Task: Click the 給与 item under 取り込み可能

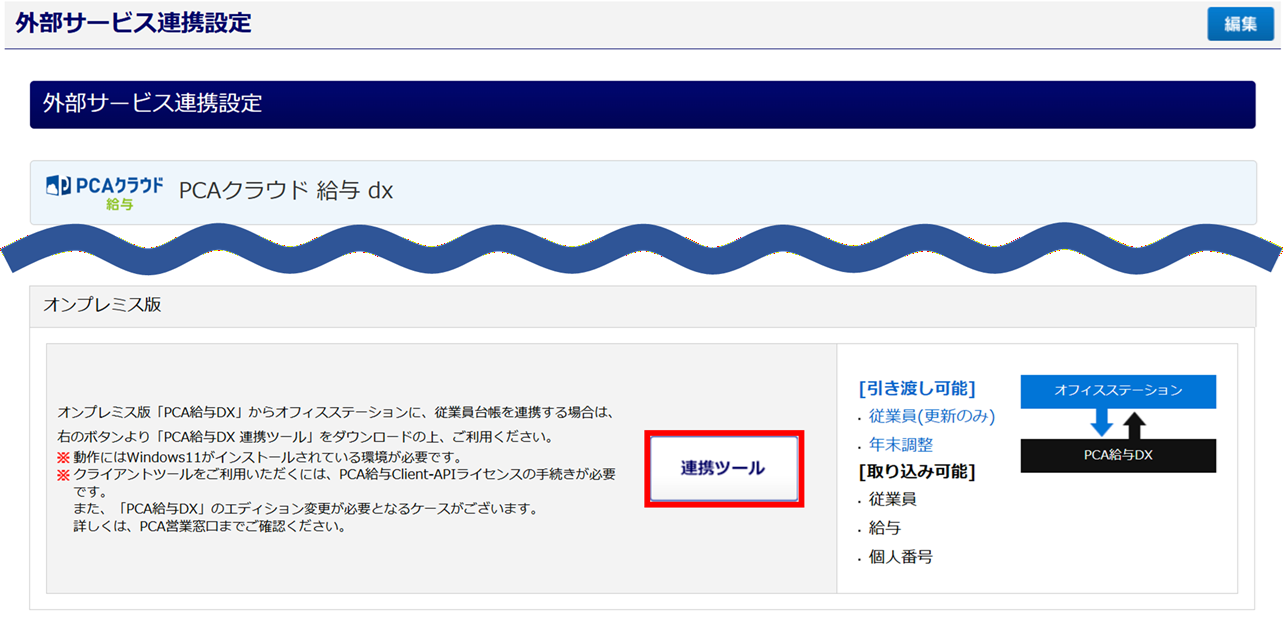Action: [x=885, y=528]
